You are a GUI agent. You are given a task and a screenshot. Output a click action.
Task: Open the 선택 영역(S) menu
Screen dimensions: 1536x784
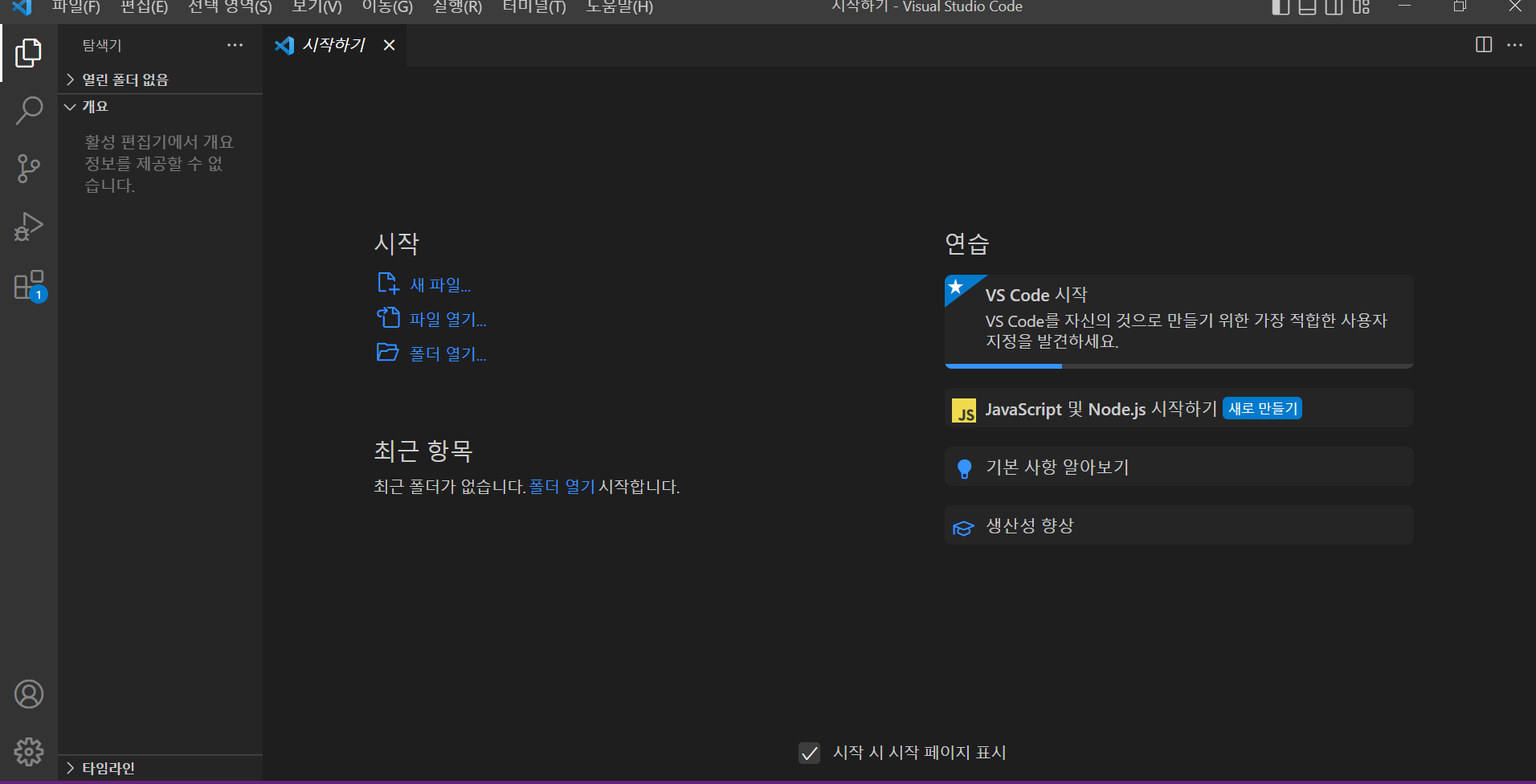tap(230, 7)
